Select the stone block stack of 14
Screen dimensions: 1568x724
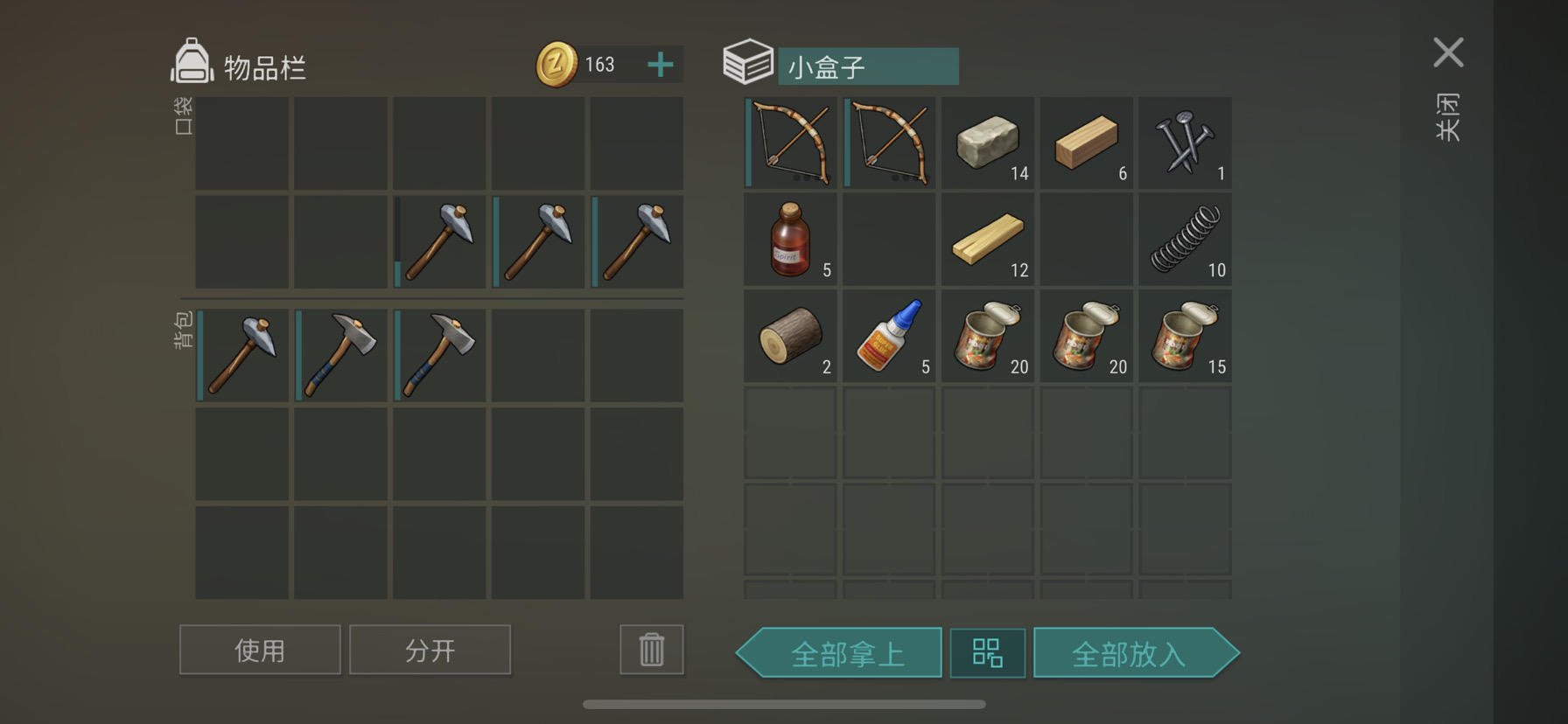pos(988,143)
